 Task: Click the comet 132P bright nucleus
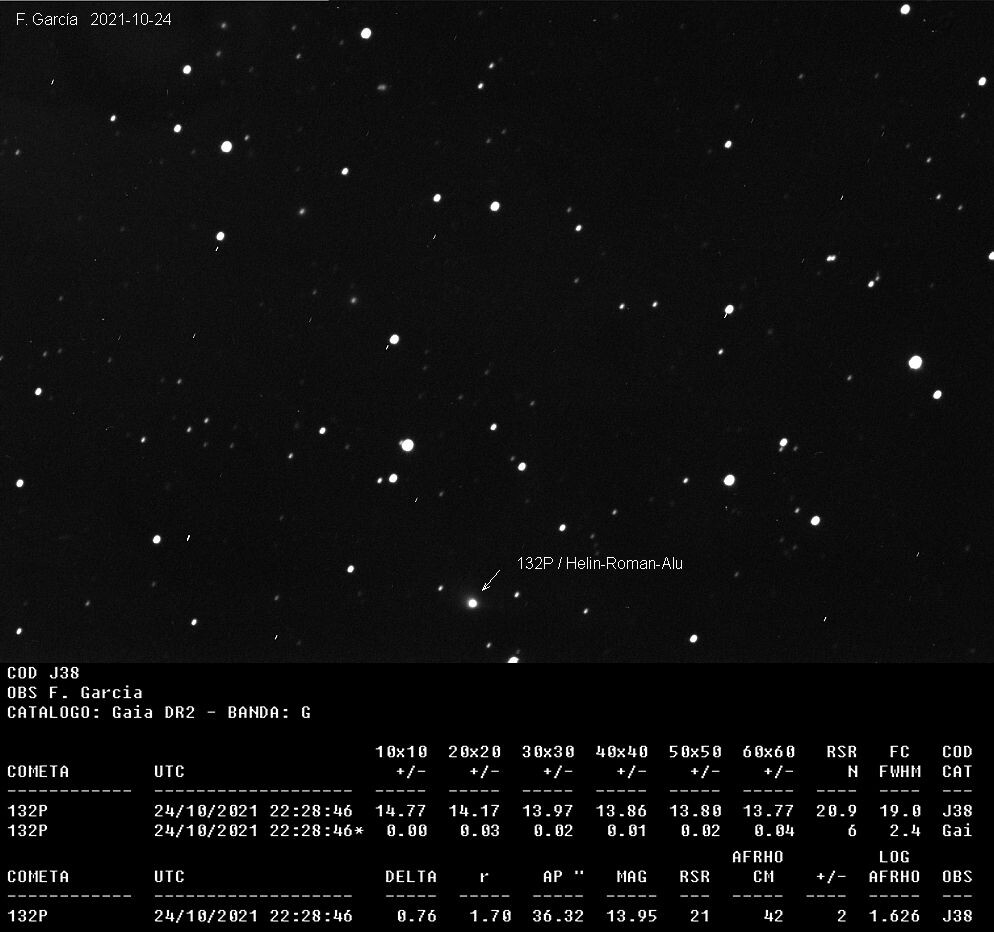point(472,603)
